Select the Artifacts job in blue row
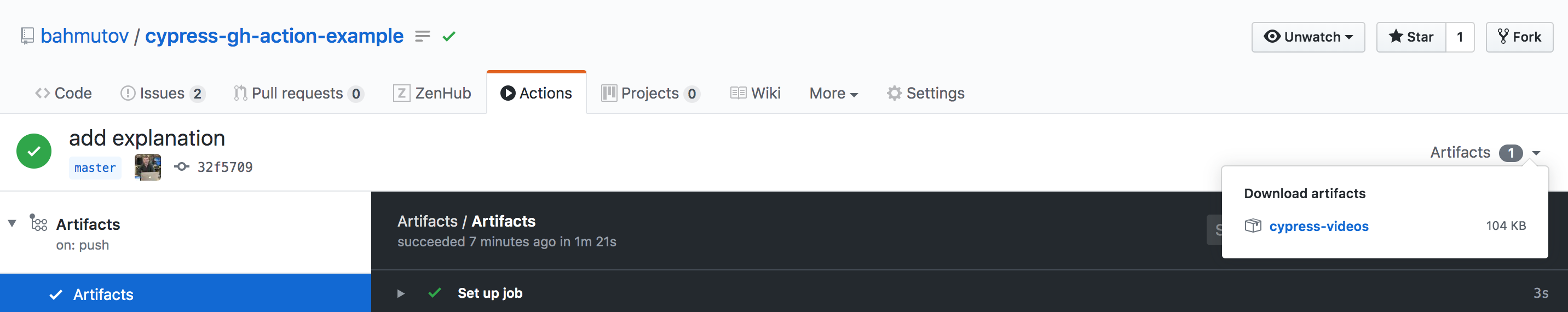The height and width of the screenshot is (312, 1568). (x=186, y=294)
